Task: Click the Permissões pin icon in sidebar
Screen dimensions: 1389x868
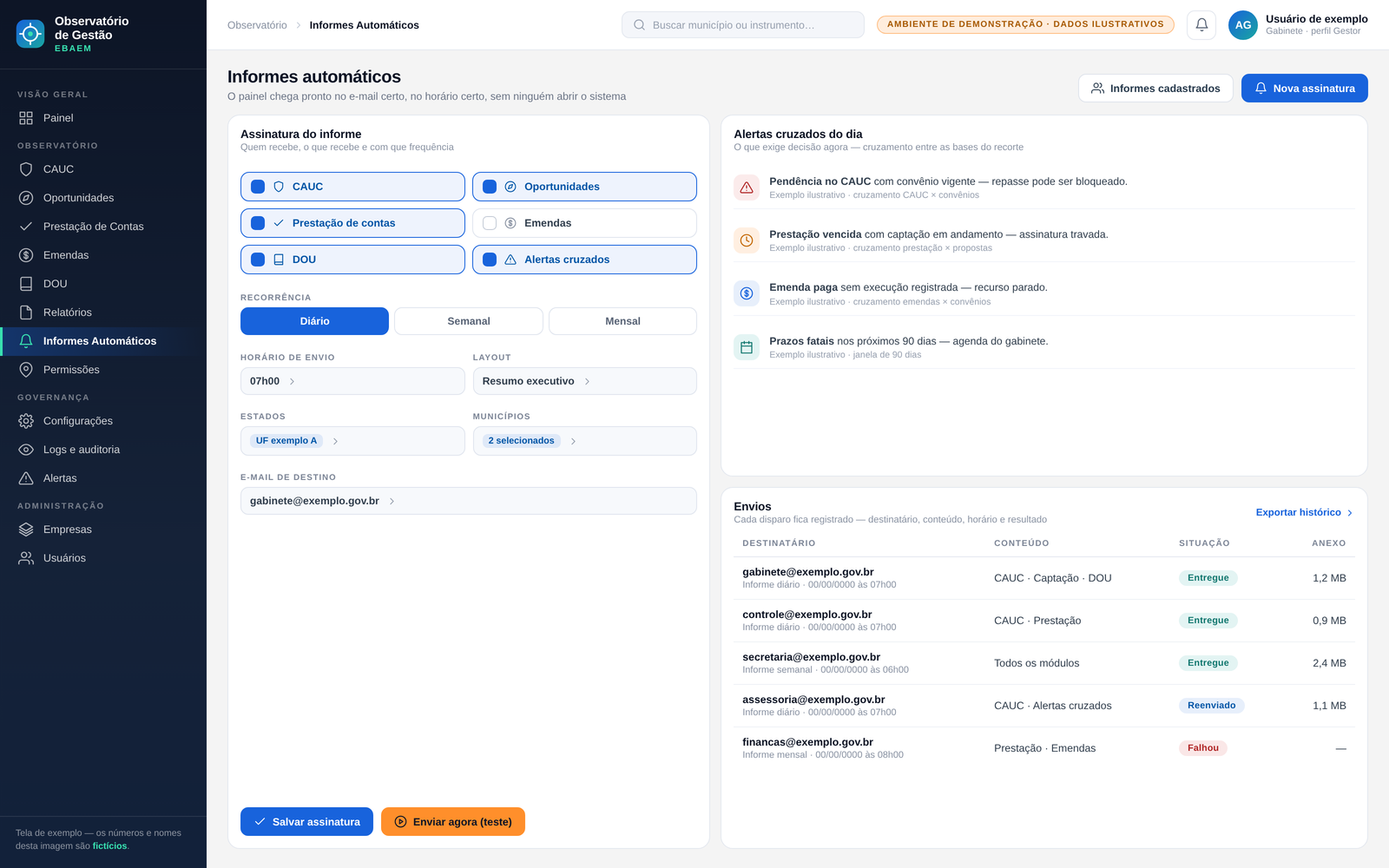Action: [x=26, y=370]
